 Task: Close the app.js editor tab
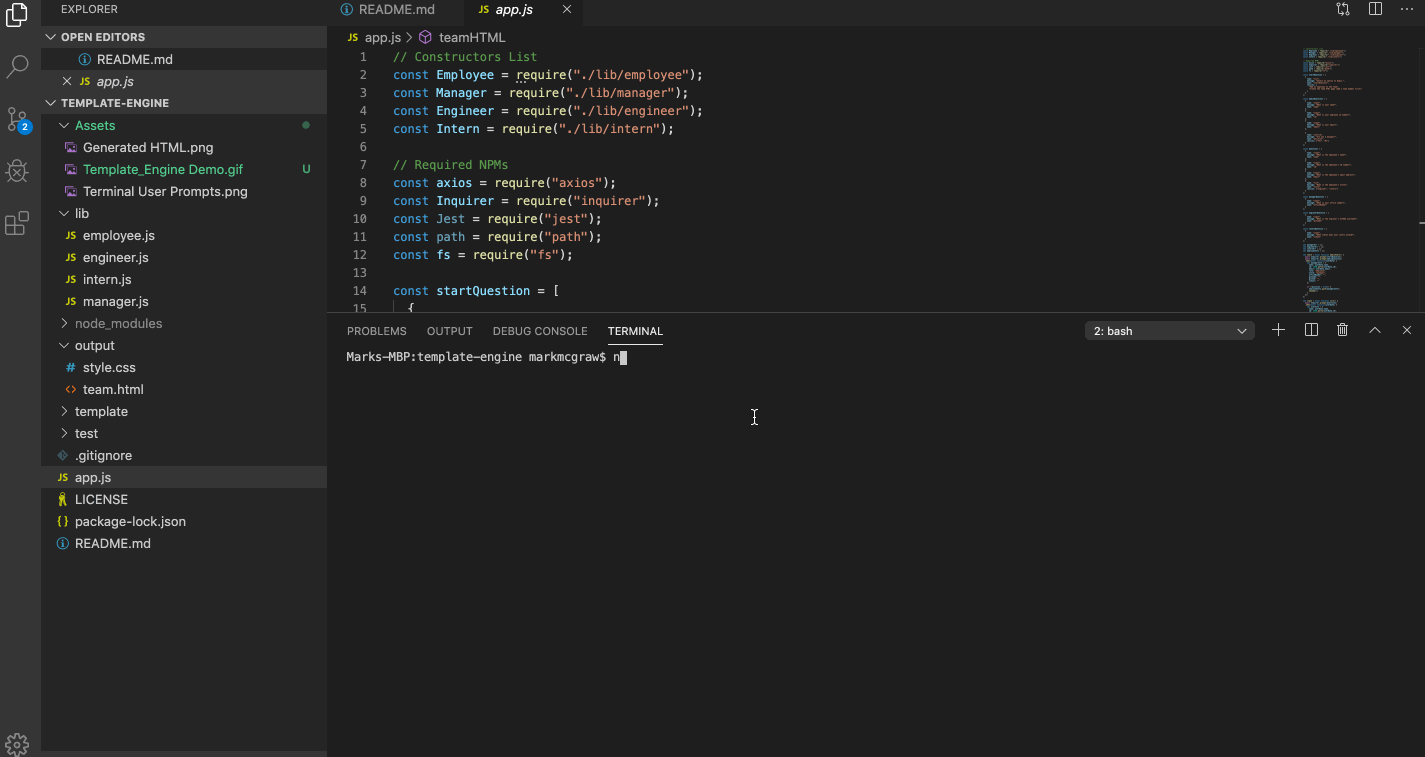coord(568,10)
